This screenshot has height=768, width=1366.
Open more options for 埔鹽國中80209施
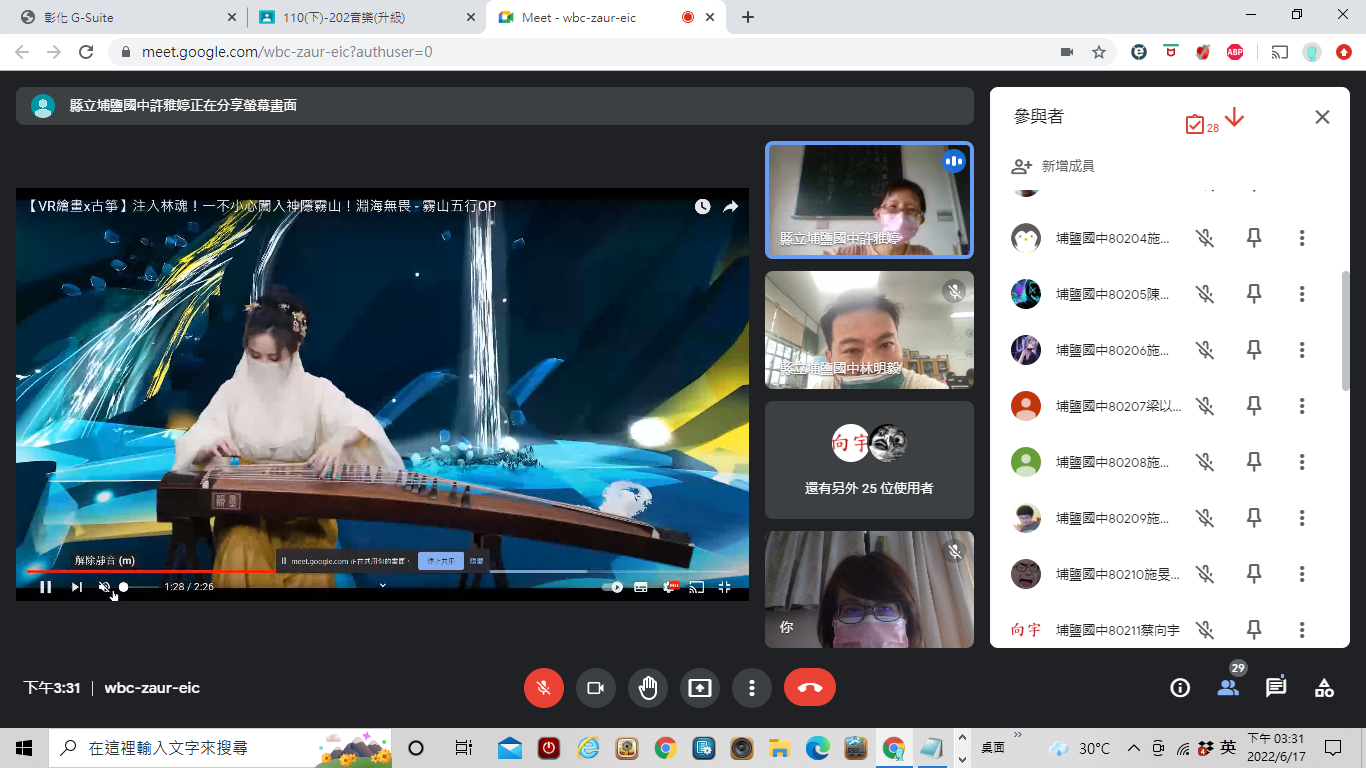click(1302, 518)
